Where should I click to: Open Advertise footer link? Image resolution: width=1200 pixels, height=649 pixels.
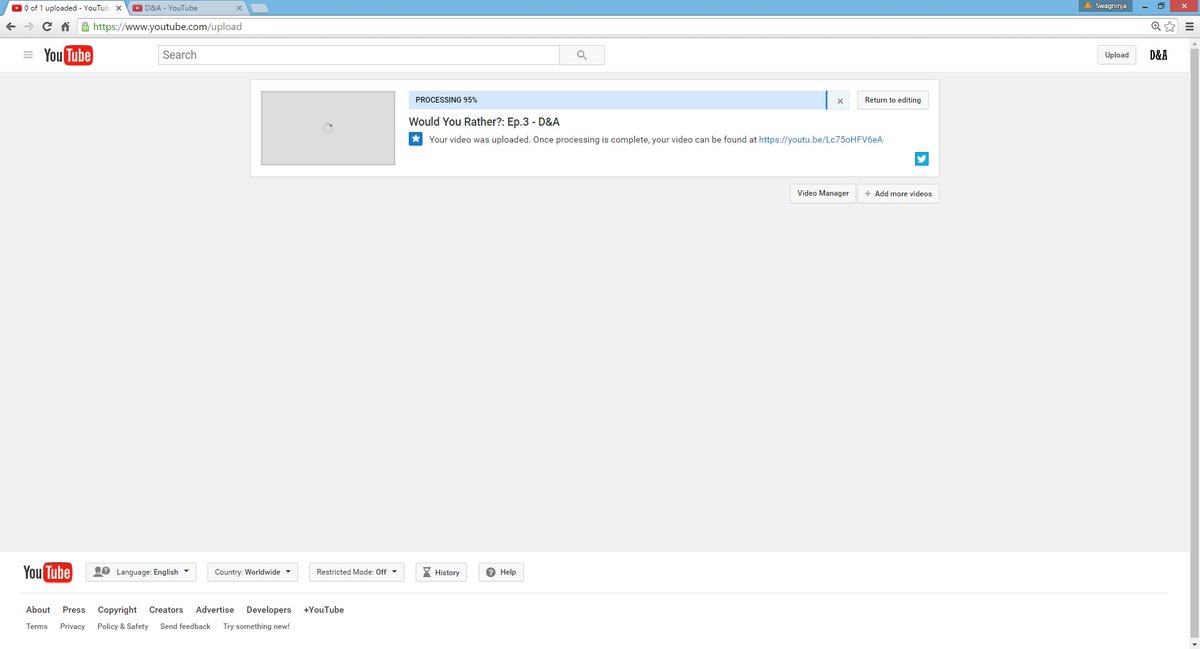click(x=215, y=610)
